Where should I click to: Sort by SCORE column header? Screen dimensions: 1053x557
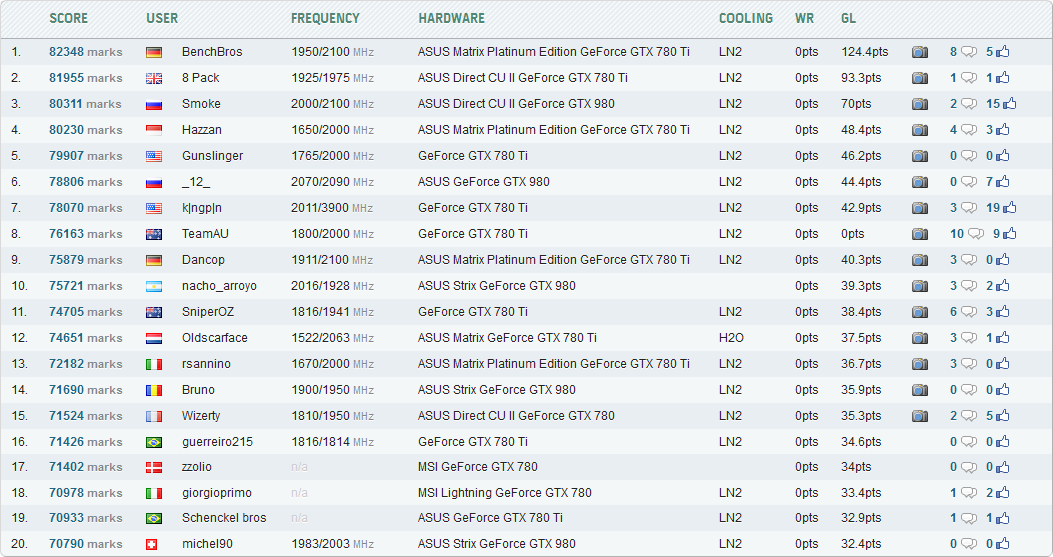(x=68, y=18)
